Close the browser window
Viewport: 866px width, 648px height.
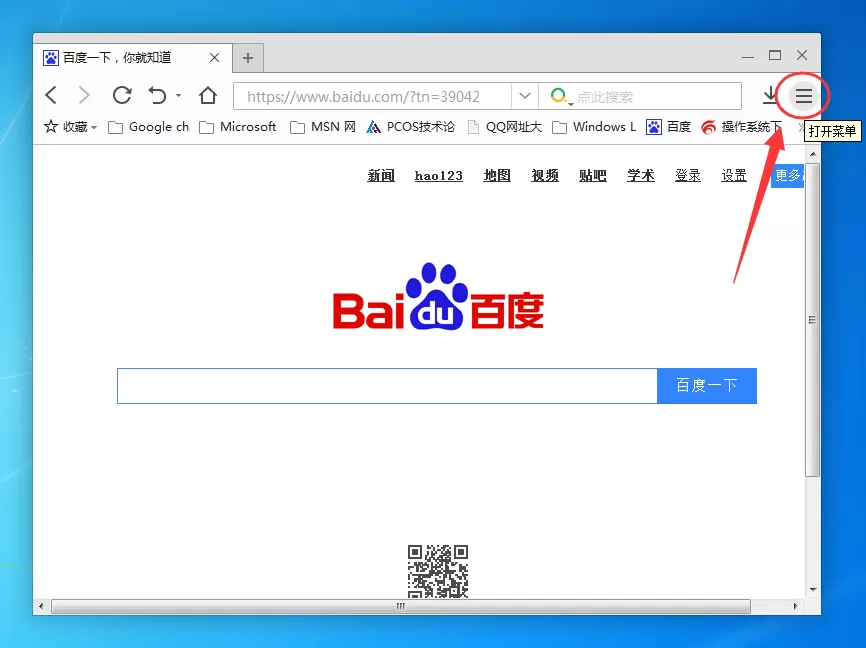[802, 55]
